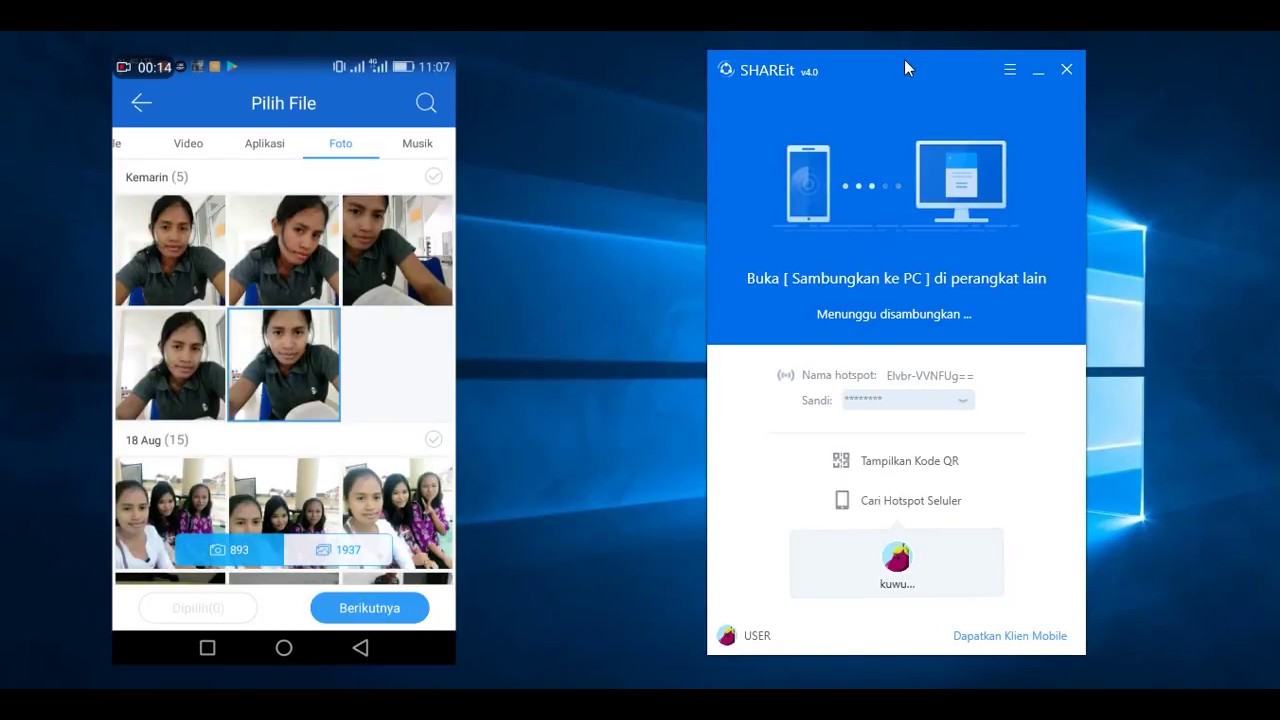This screenshot has width=1280, height=720.
Task: Click the Sandi password field
Action: (908, 400)
